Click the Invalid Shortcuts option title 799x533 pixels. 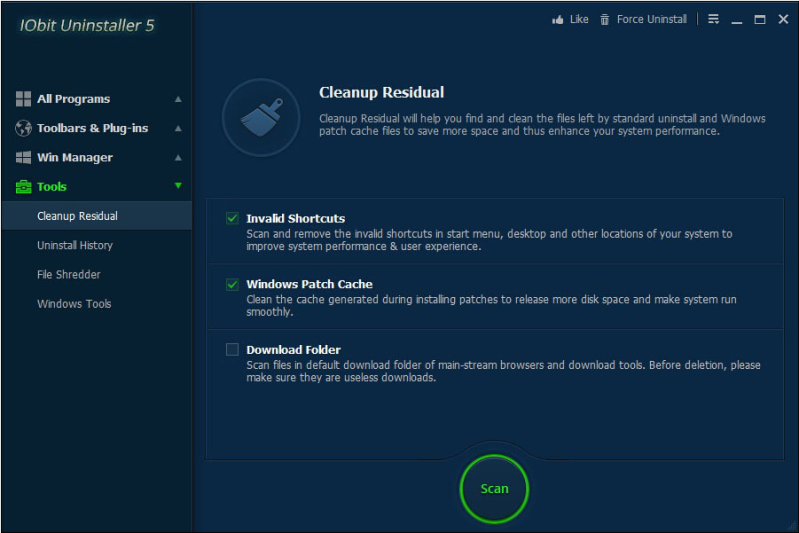point(296,219)
